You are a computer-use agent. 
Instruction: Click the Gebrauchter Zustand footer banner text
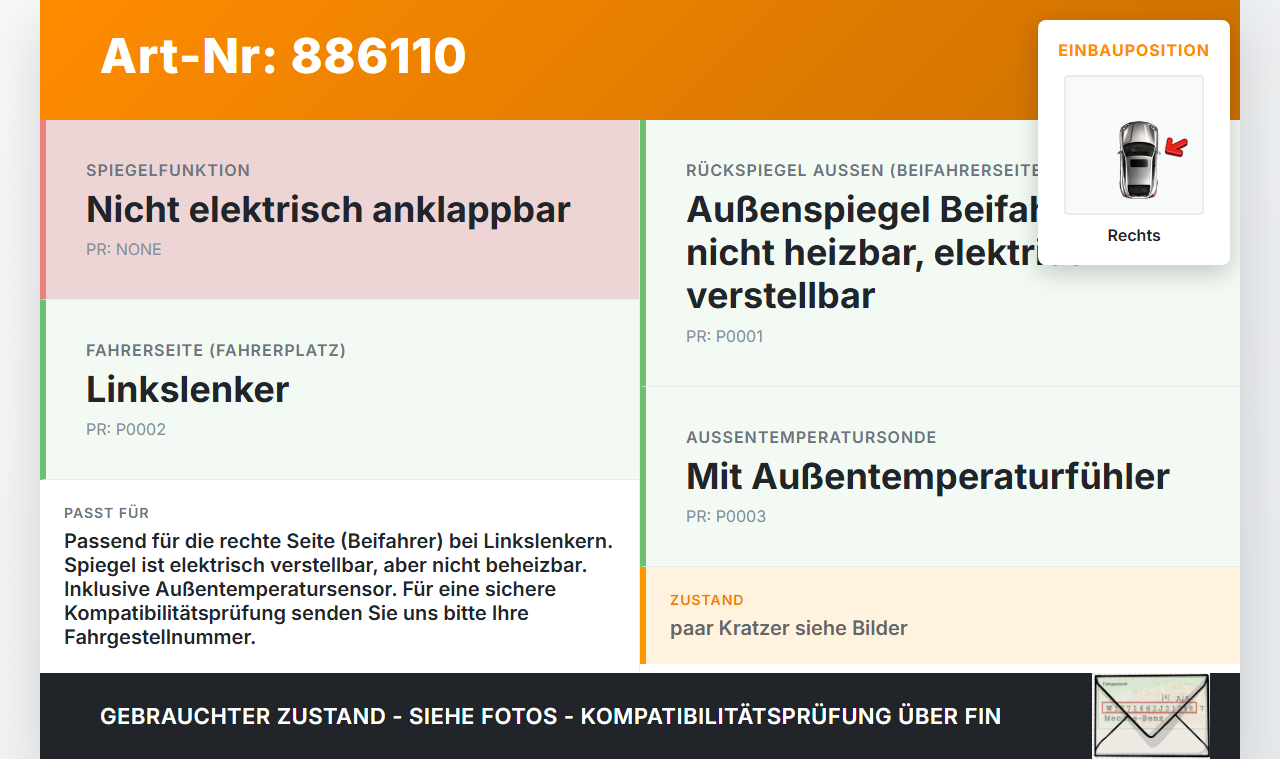tap(550, 717)
